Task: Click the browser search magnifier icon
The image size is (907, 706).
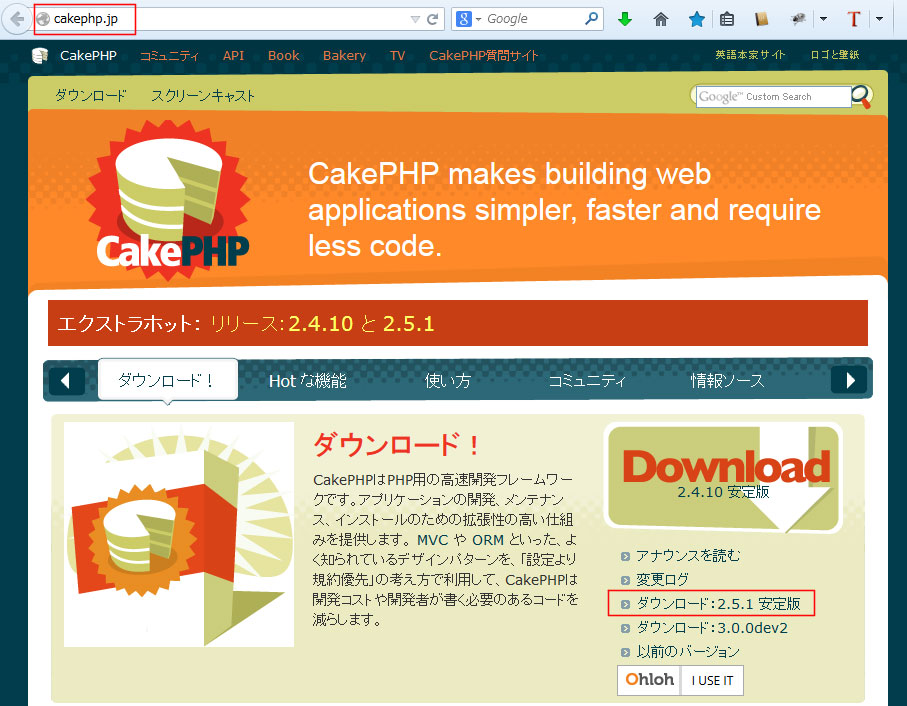Action: point(591,19)
